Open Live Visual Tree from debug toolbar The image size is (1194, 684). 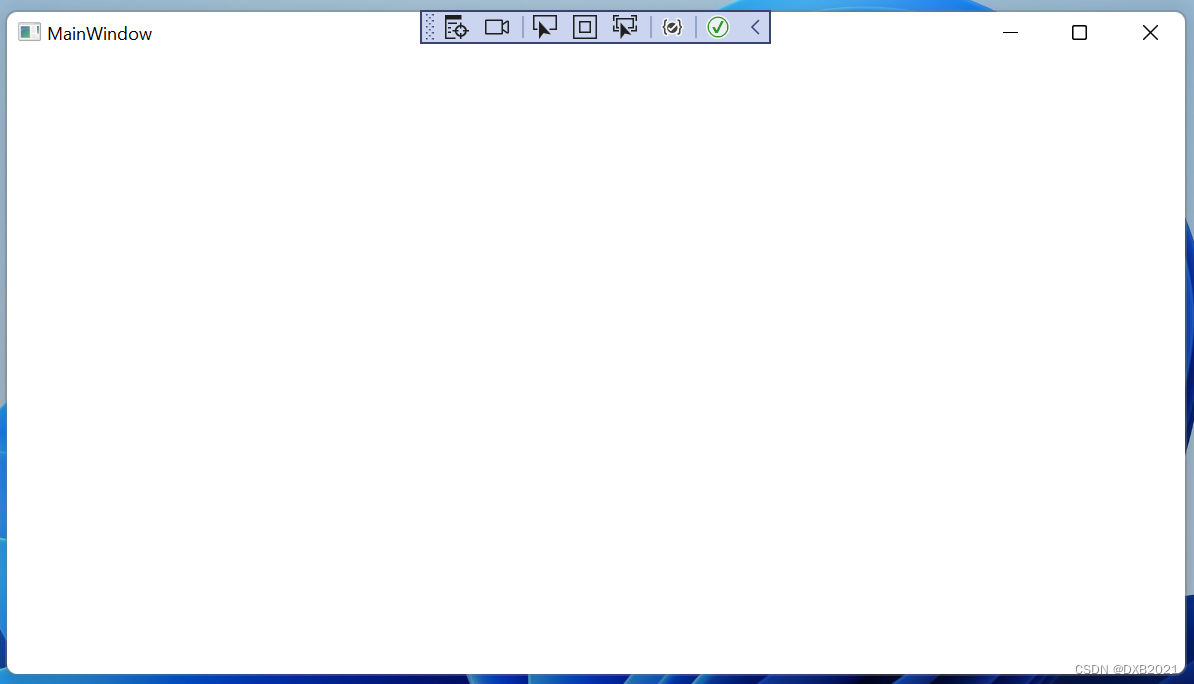coord(456,27)
